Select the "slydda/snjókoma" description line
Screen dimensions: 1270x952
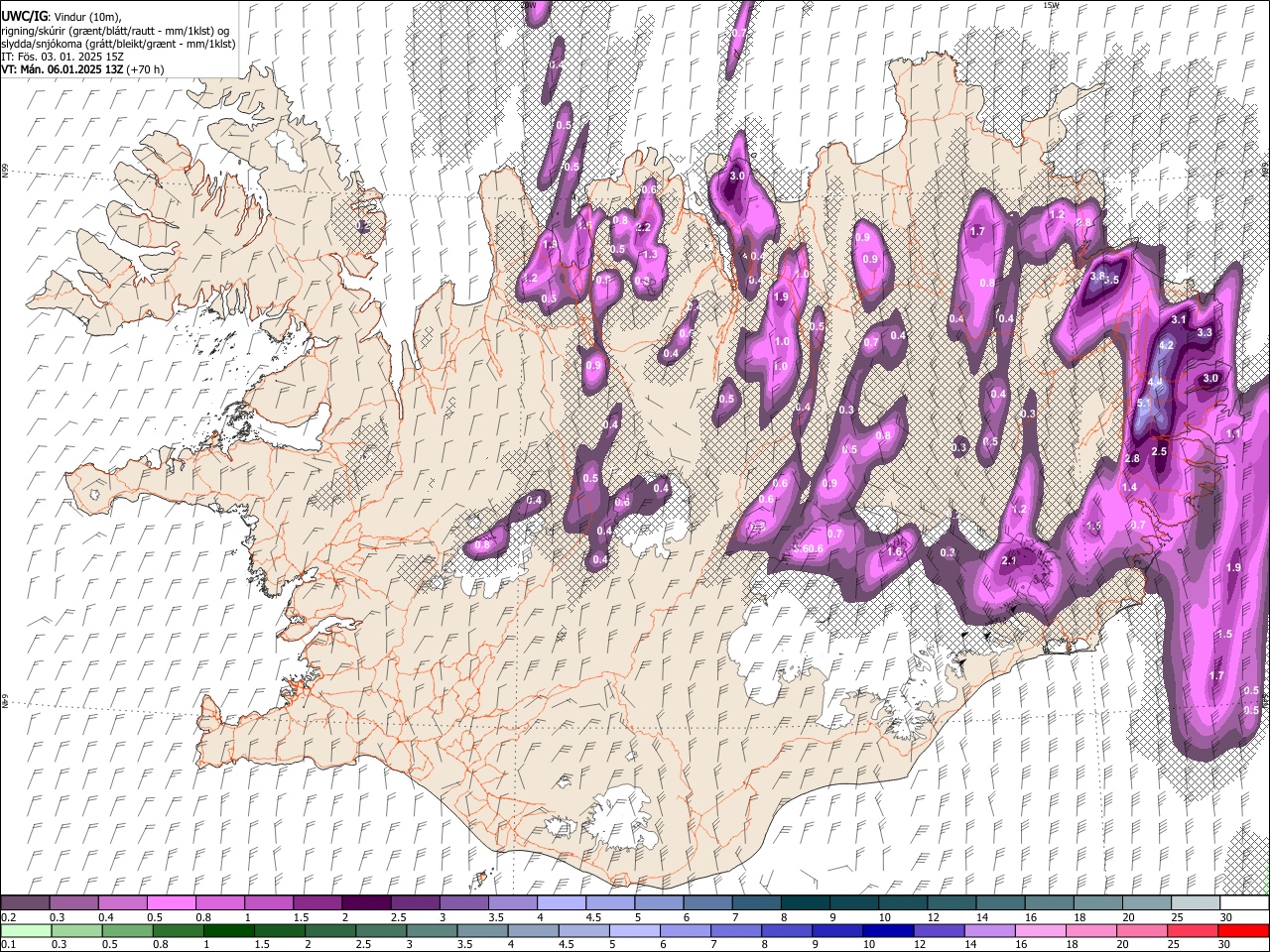point(118,44)
